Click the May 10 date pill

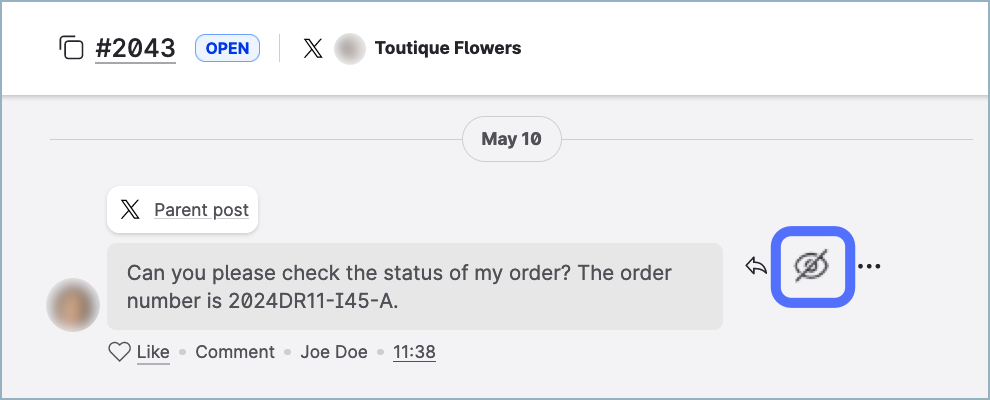(511, 139)
